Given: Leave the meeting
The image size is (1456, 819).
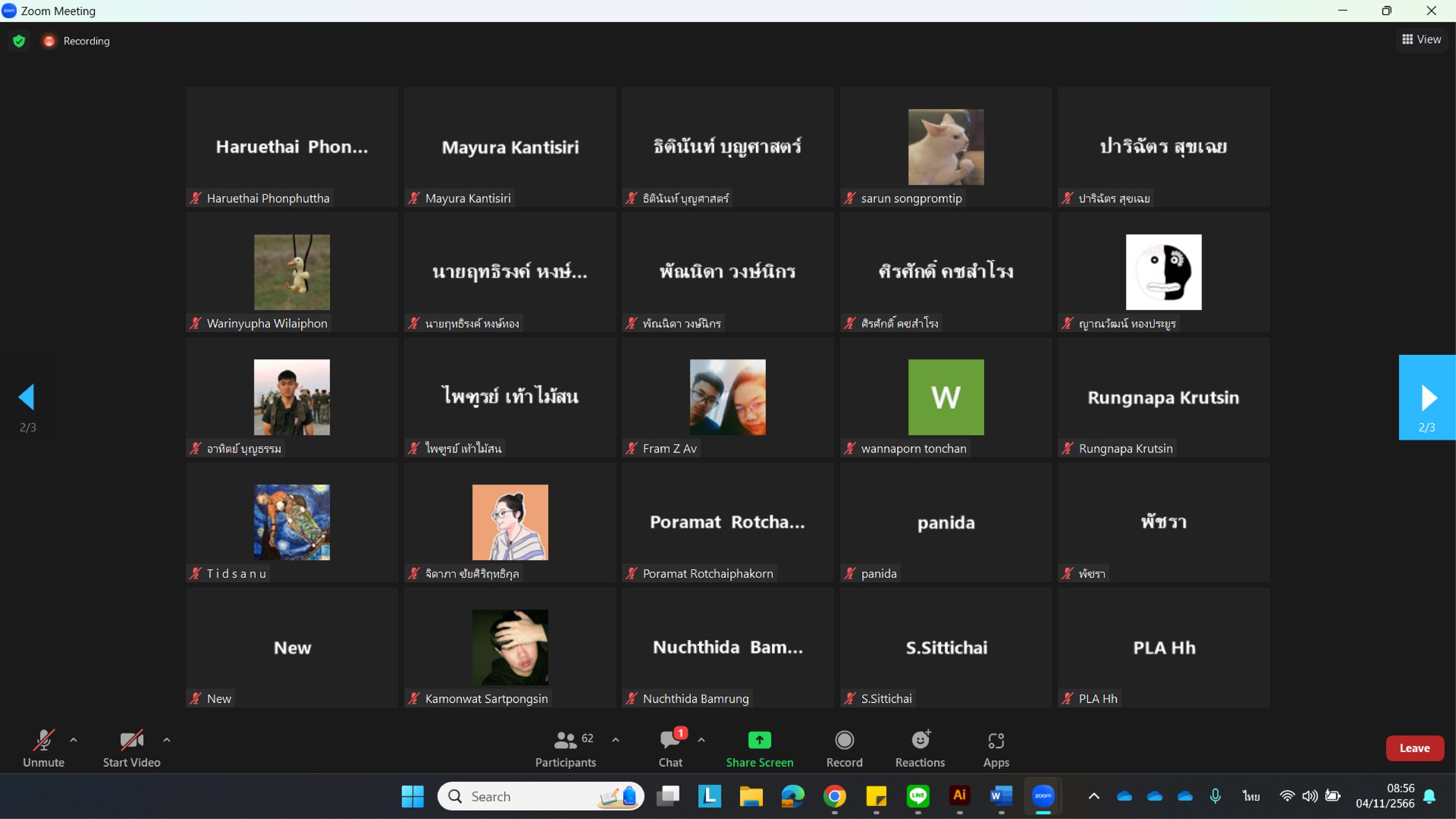Looking at the screenshot, I should 1415,748.
